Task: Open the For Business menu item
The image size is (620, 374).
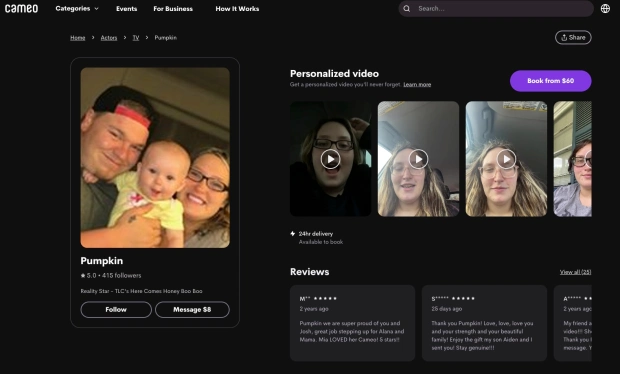Action: [x=173, y=9]
